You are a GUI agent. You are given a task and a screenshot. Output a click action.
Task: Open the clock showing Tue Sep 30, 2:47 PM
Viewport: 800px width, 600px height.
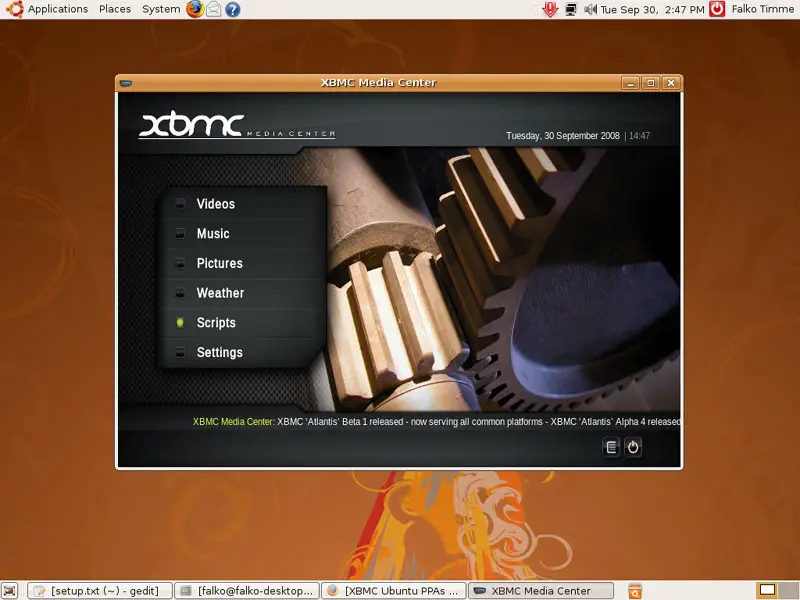tap(652, 9)
